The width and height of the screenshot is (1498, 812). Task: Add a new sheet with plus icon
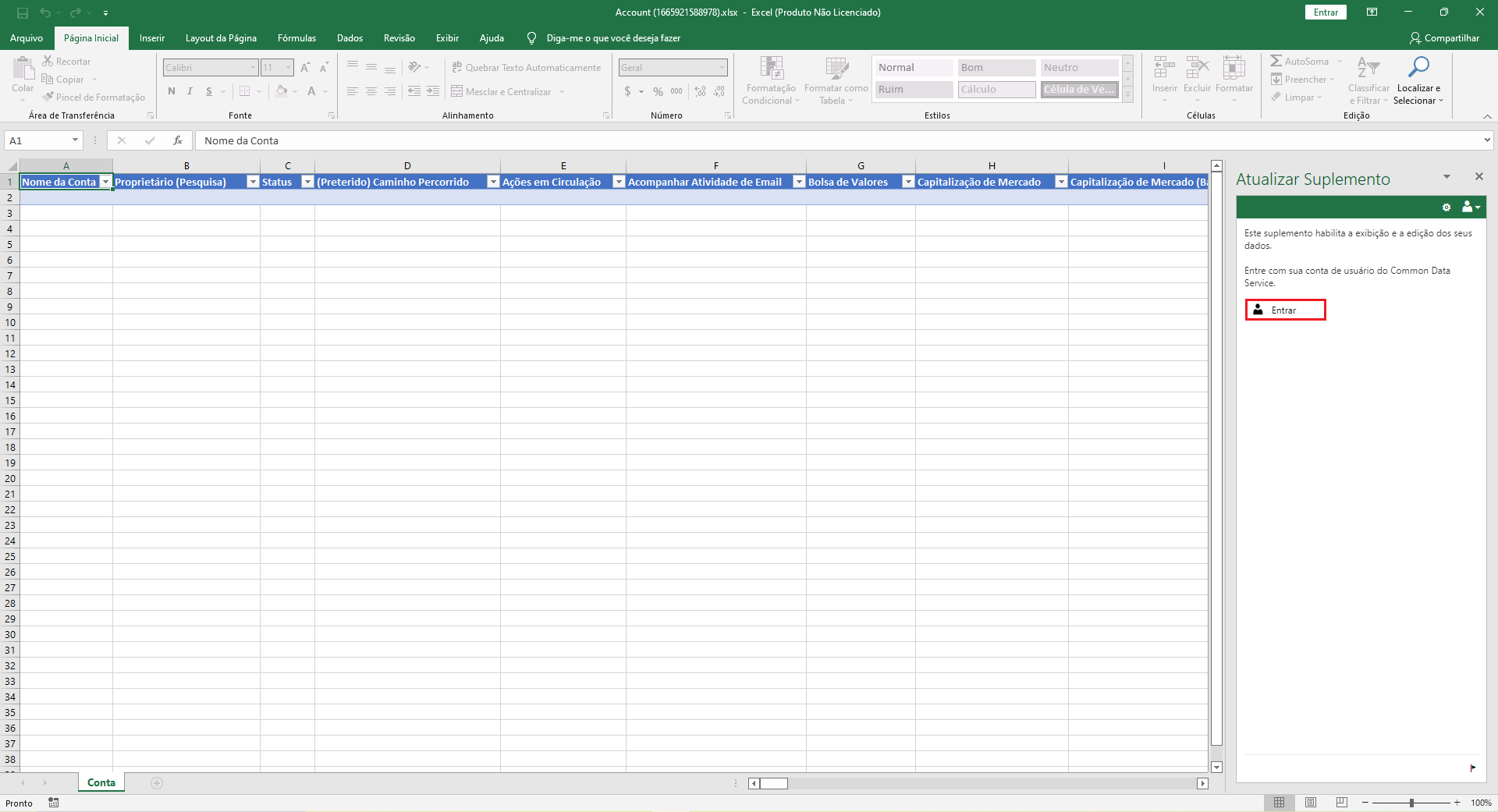coord(157,783)
